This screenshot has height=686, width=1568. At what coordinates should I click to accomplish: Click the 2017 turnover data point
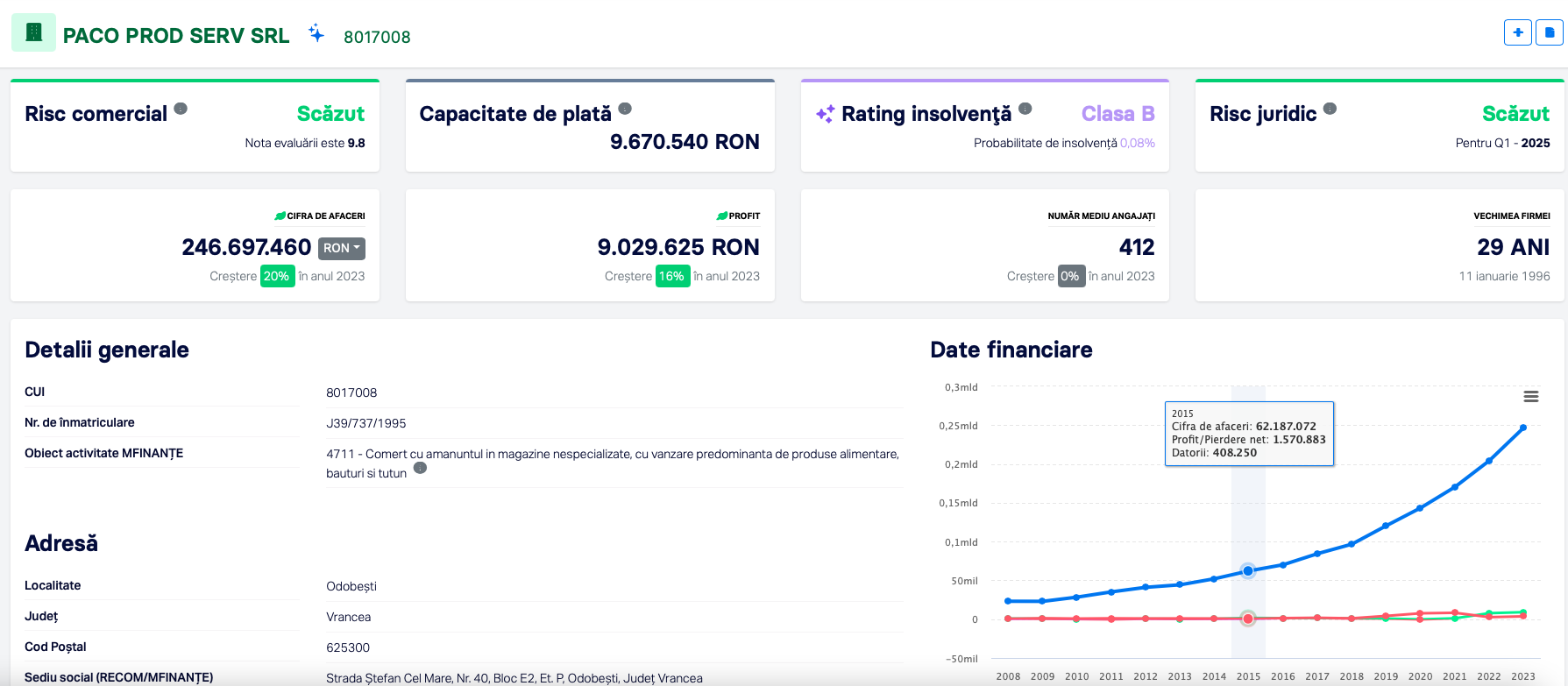1317,554
